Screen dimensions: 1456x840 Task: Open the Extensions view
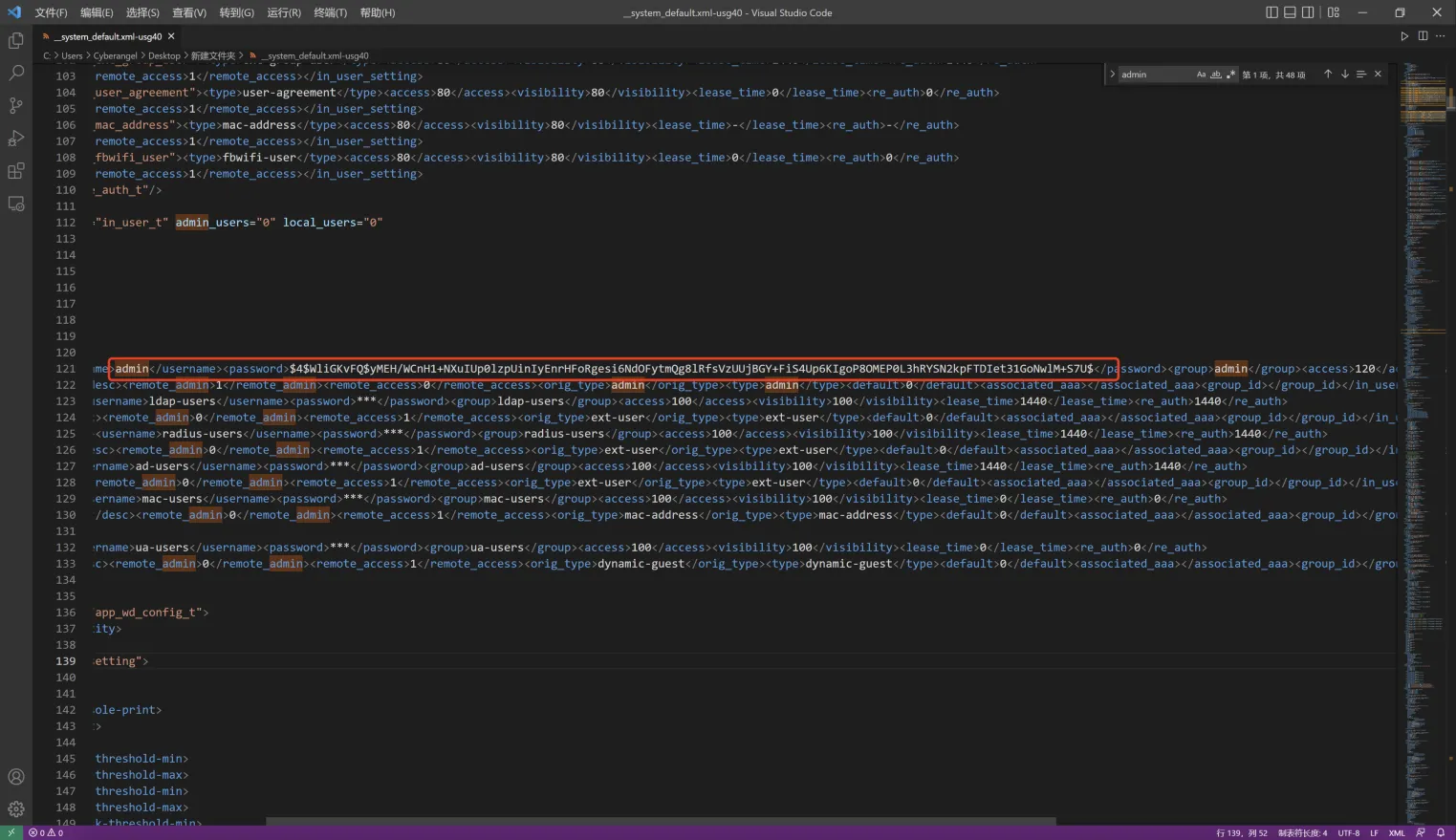[x=16, y=171]
